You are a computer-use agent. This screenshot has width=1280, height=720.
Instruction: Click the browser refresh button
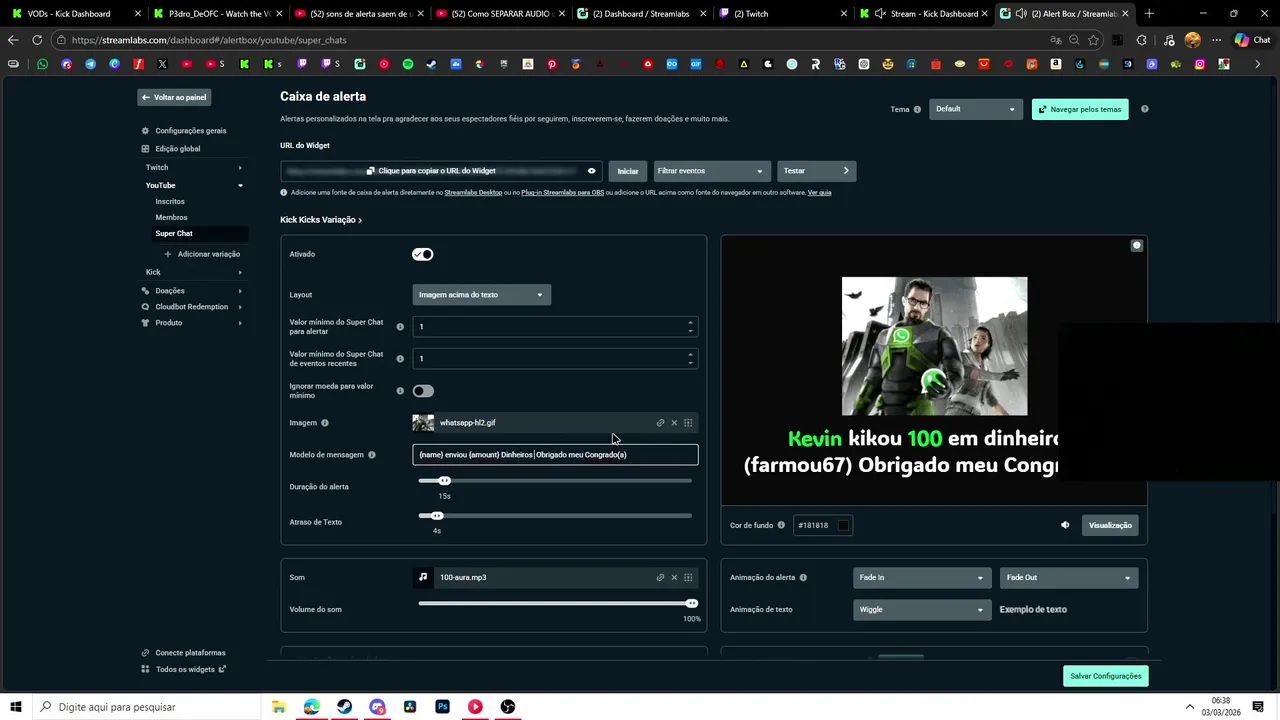(x=37, y=40)
